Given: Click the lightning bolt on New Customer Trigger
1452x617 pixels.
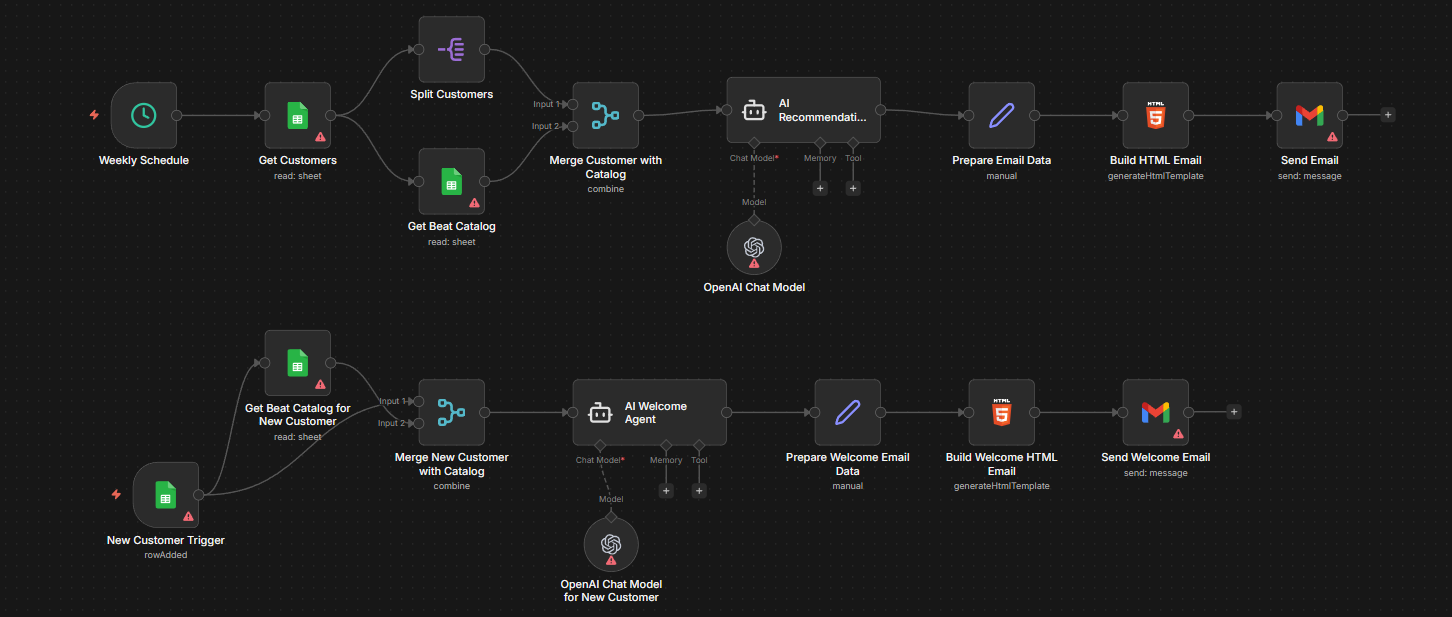Looking at the screenshot, I should pos(116,494).
